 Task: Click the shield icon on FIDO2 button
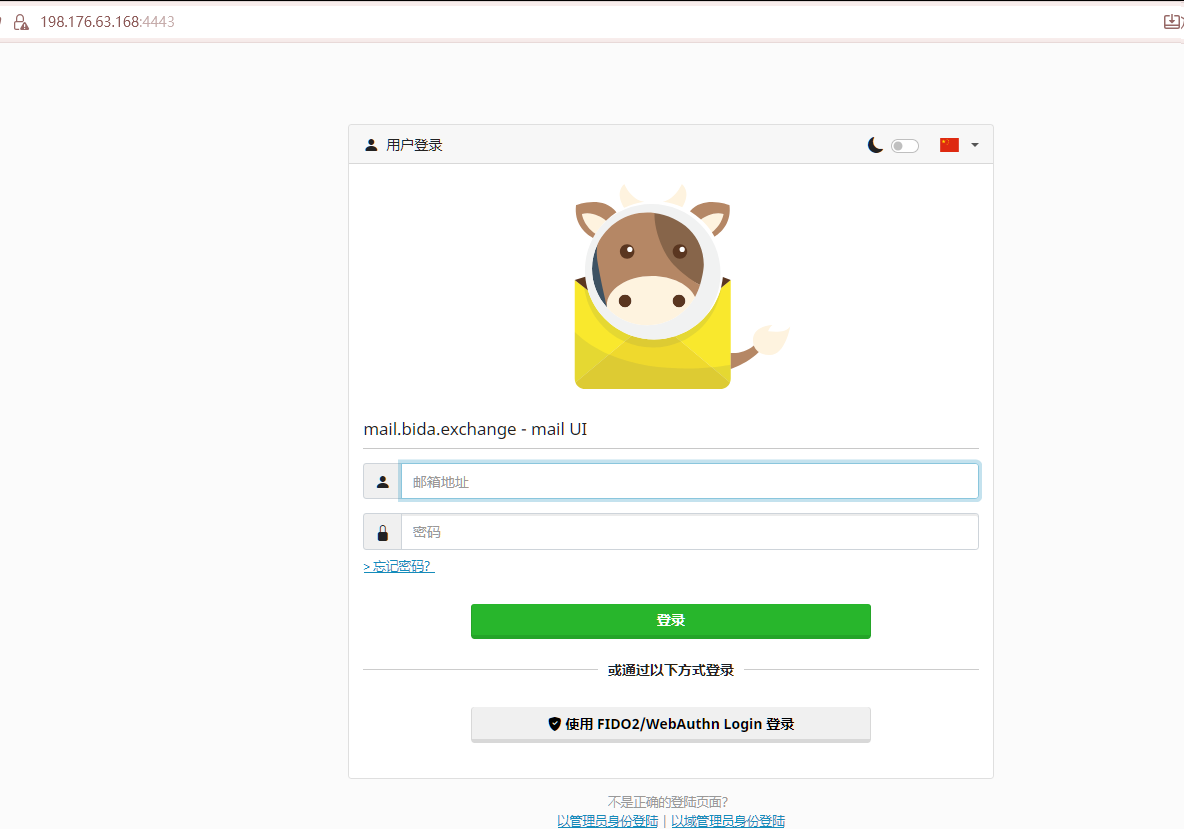(x=554, y=724)
